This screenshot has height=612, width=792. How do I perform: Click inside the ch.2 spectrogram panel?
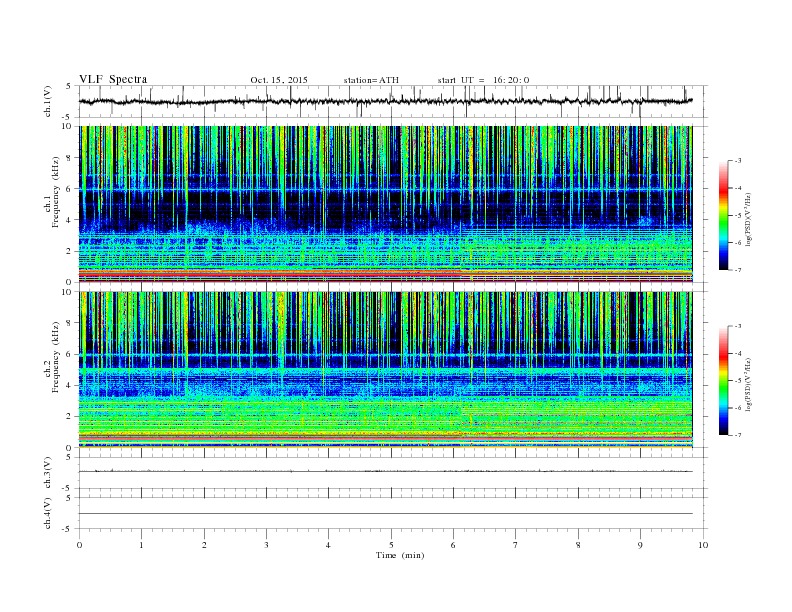[385, 369]
